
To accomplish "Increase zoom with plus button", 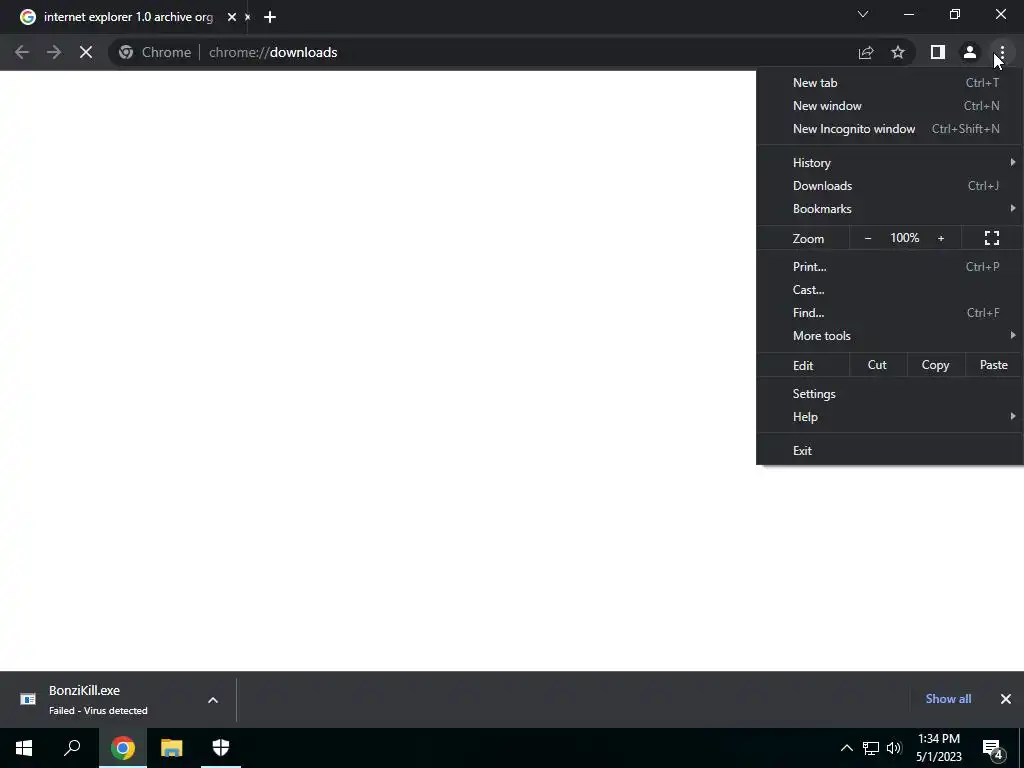I will (x=941, y=238).
